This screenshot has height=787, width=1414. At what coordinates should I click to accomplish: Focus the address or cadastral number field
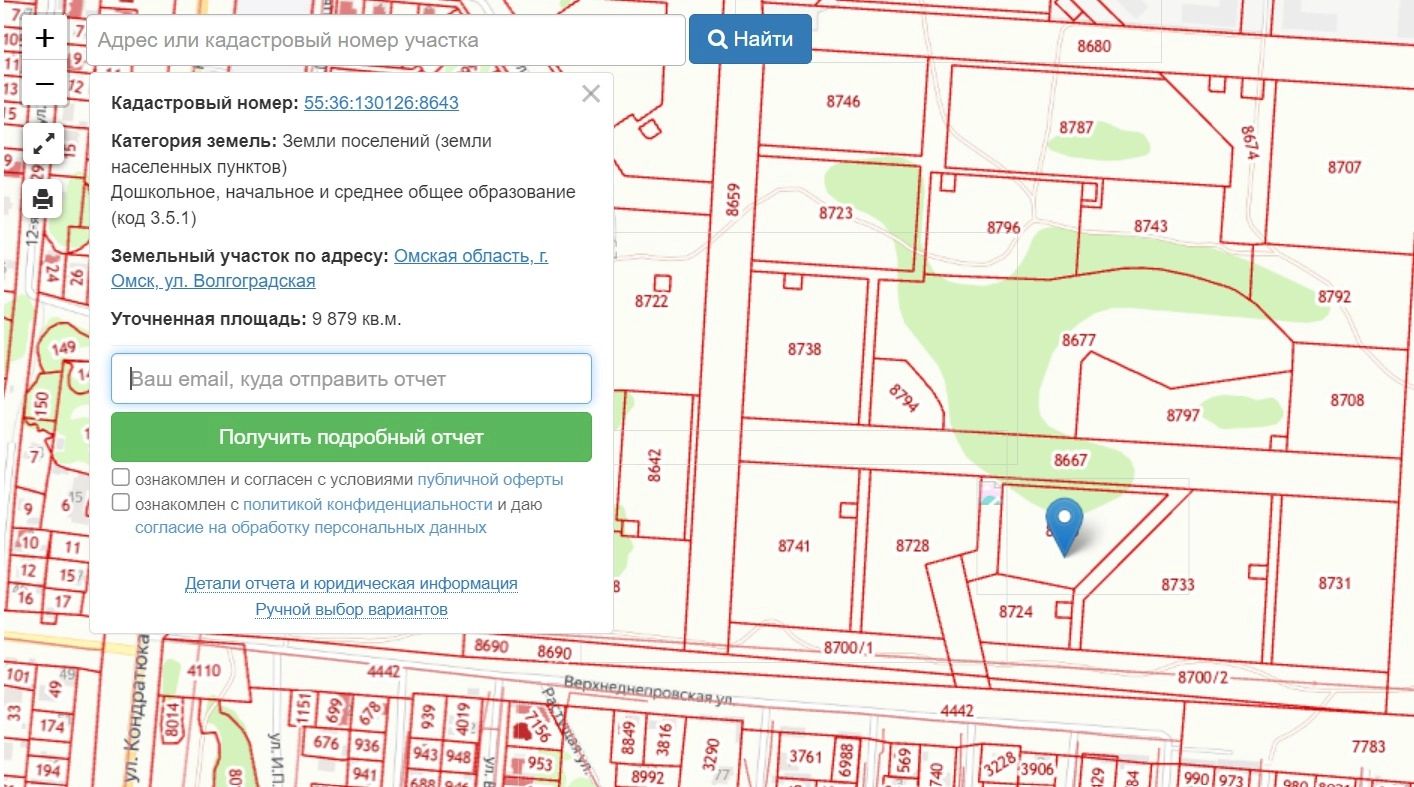[x=386, y=40]
